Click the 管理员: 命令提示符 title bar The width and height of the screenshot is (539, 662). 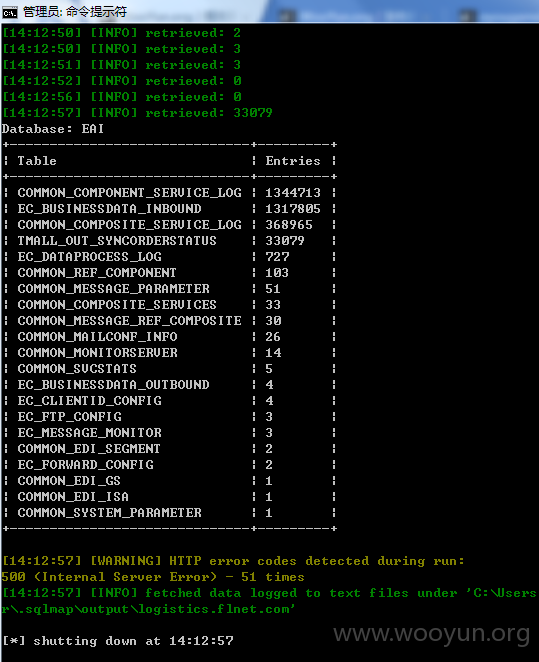tap(269, 11)
